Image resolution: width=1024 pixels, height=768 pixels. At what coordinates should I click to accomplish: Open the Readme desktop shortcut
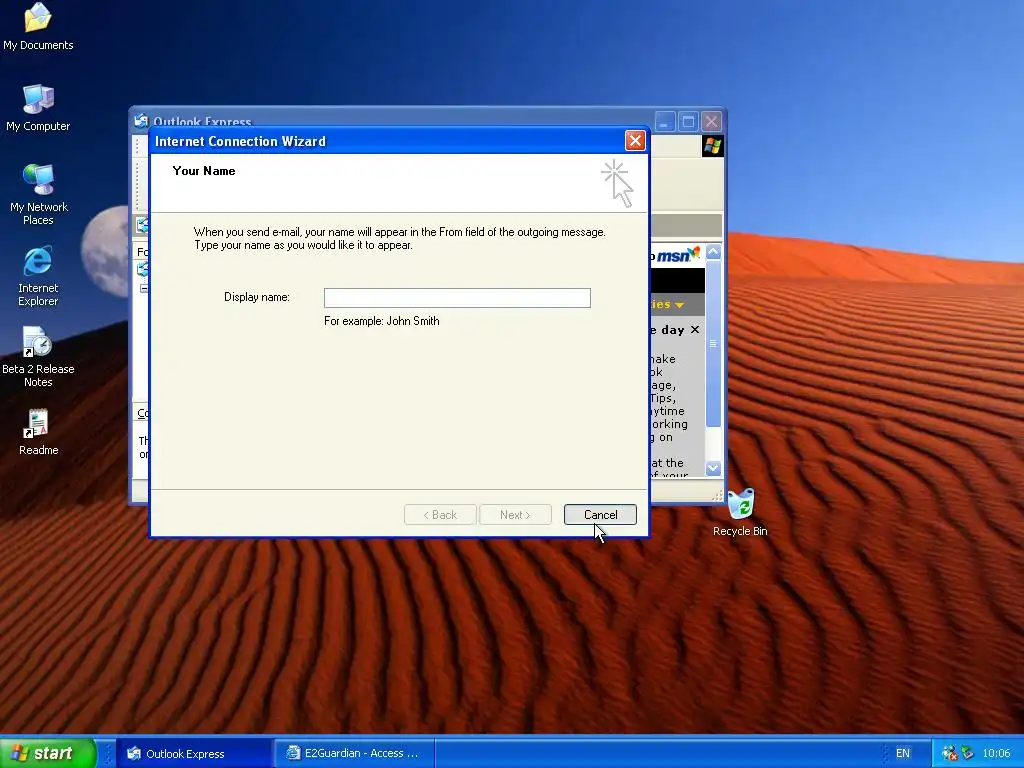(x=38, y=432)
